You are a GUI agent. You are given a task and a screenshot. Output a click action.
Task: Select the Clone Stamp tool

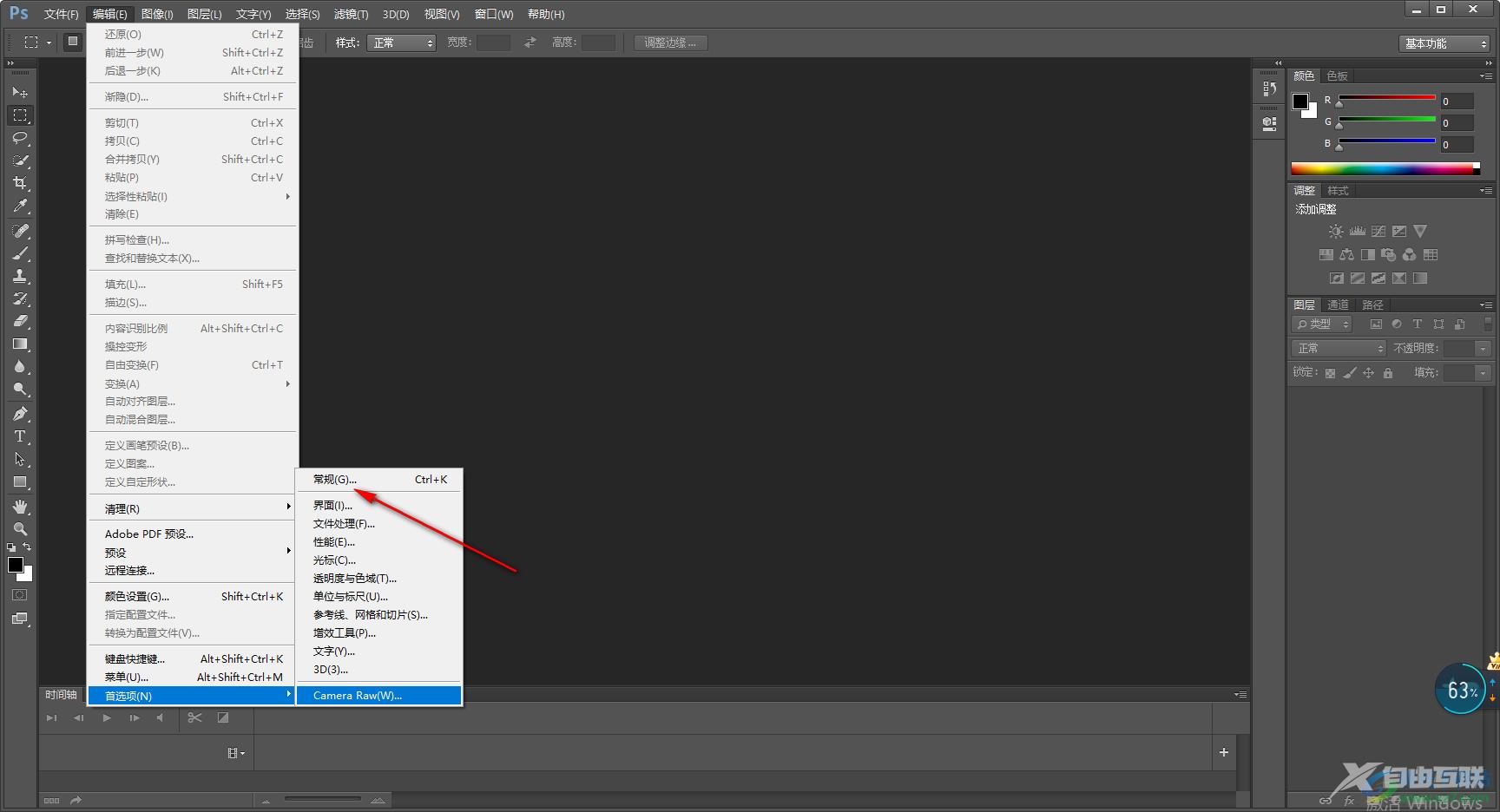click(x=20, y=276)
